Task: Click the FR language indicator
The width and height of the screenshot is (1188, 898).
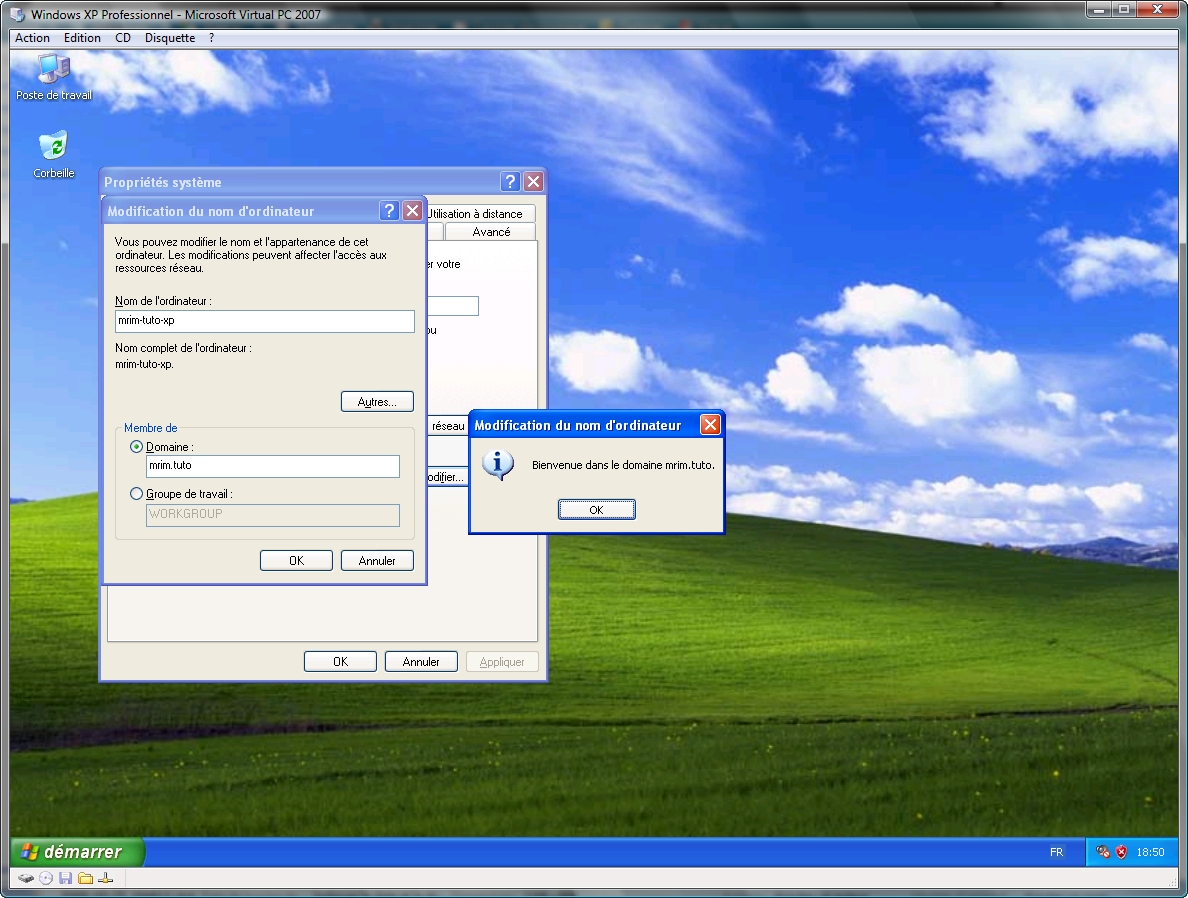Action: point(1056,852)
